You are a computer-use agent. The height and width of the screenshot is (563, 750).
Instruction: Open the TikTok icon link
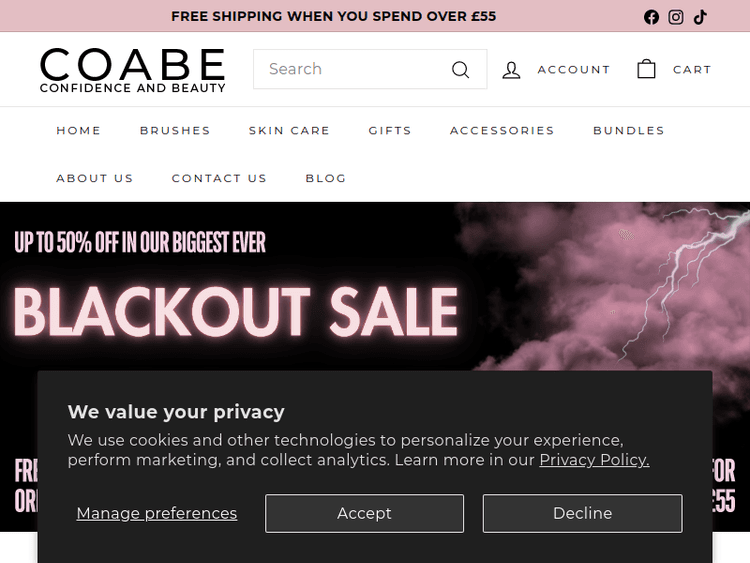pos(700,17)
